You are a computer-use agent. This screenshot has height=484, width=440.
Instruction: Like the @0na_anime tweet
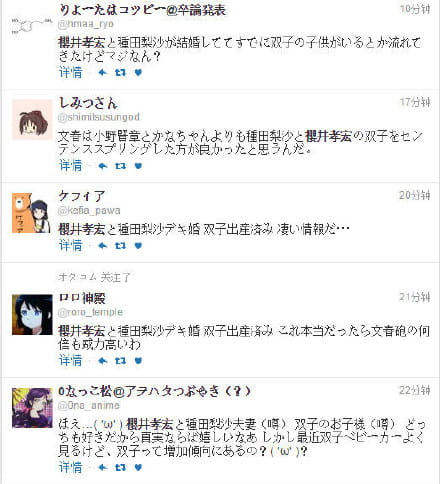tap(138, 467)
